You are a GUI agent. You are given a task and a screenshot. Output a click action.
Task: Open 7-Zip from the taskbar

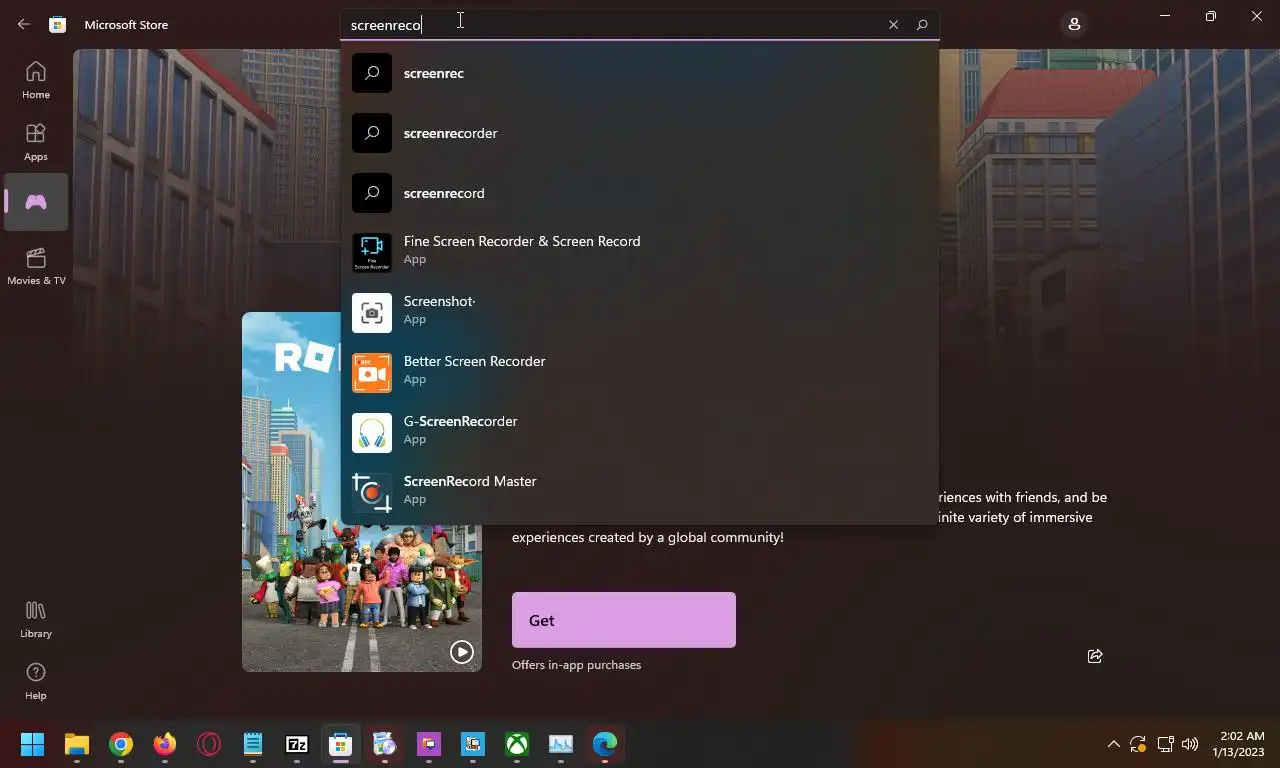pyautogui.click(x=297, y=744)
